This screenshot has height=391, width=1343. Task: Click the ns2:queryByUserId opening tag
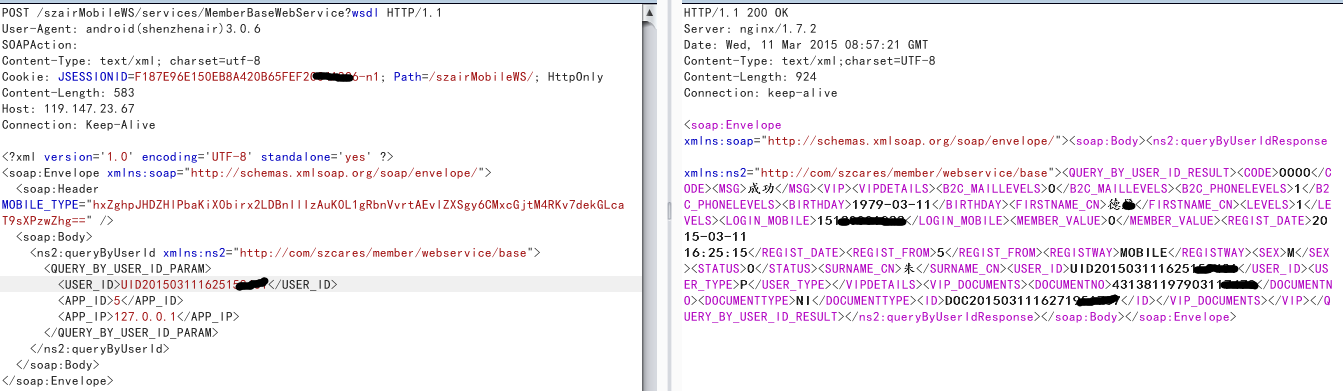(x=286, y=253)
